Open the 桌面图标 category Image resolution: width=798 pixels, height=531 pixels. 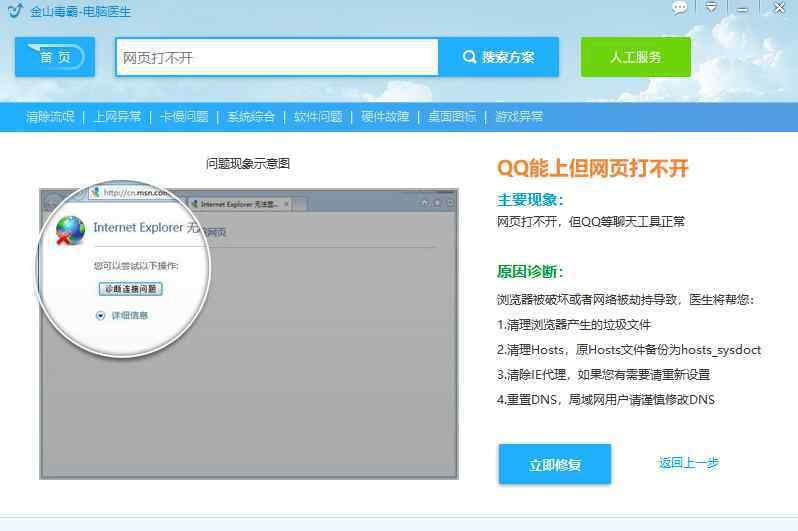pyautogui.click(x=452, y=117)
